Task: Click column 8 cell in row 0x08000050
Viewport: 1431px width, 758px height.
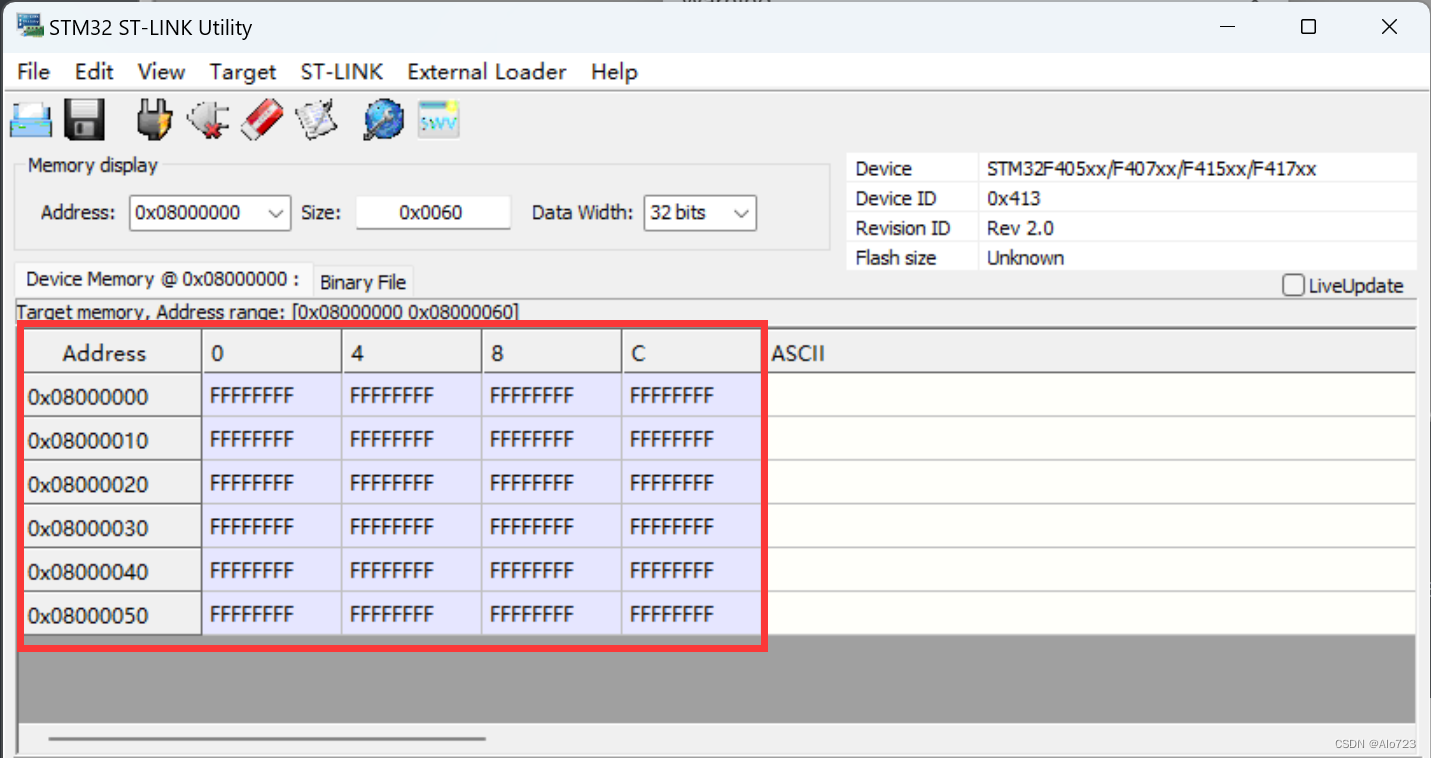Action: click(x=552, y=615)
